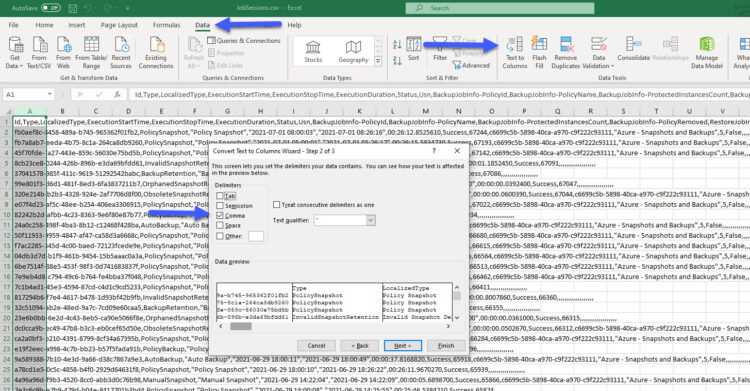Select the column Q header
Image resolution: width=750 pixels, height=391 pixels.
pyautogui.click(x=557, y=111)
